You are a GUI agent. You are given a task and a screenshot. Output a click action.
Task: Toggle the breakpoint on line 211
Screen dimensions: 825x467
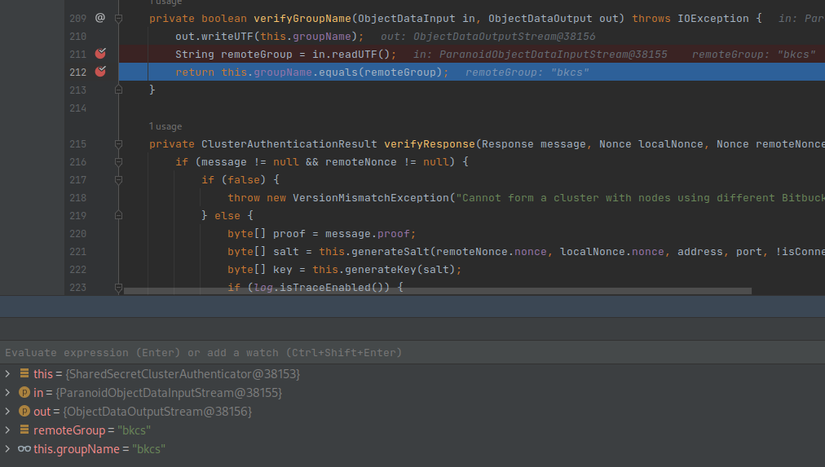100,54
